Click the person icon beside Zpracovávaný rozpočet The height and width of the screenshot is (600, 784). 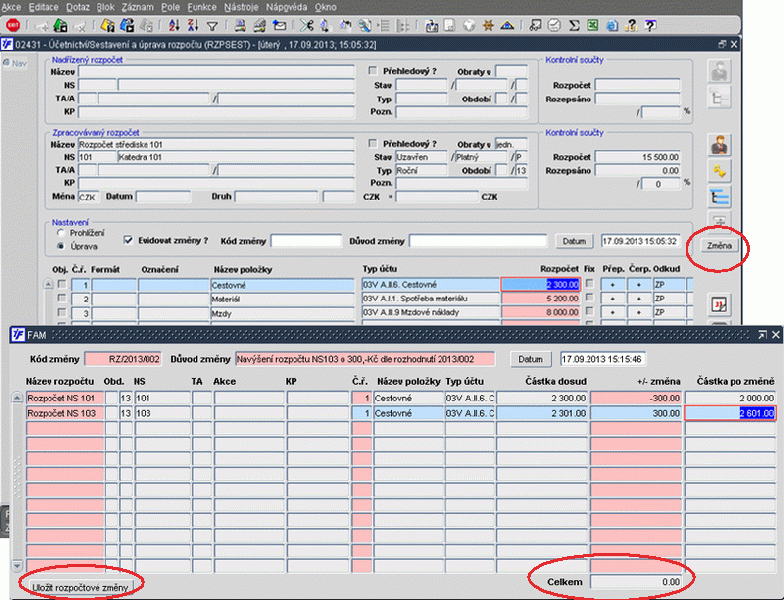(719, 144)
